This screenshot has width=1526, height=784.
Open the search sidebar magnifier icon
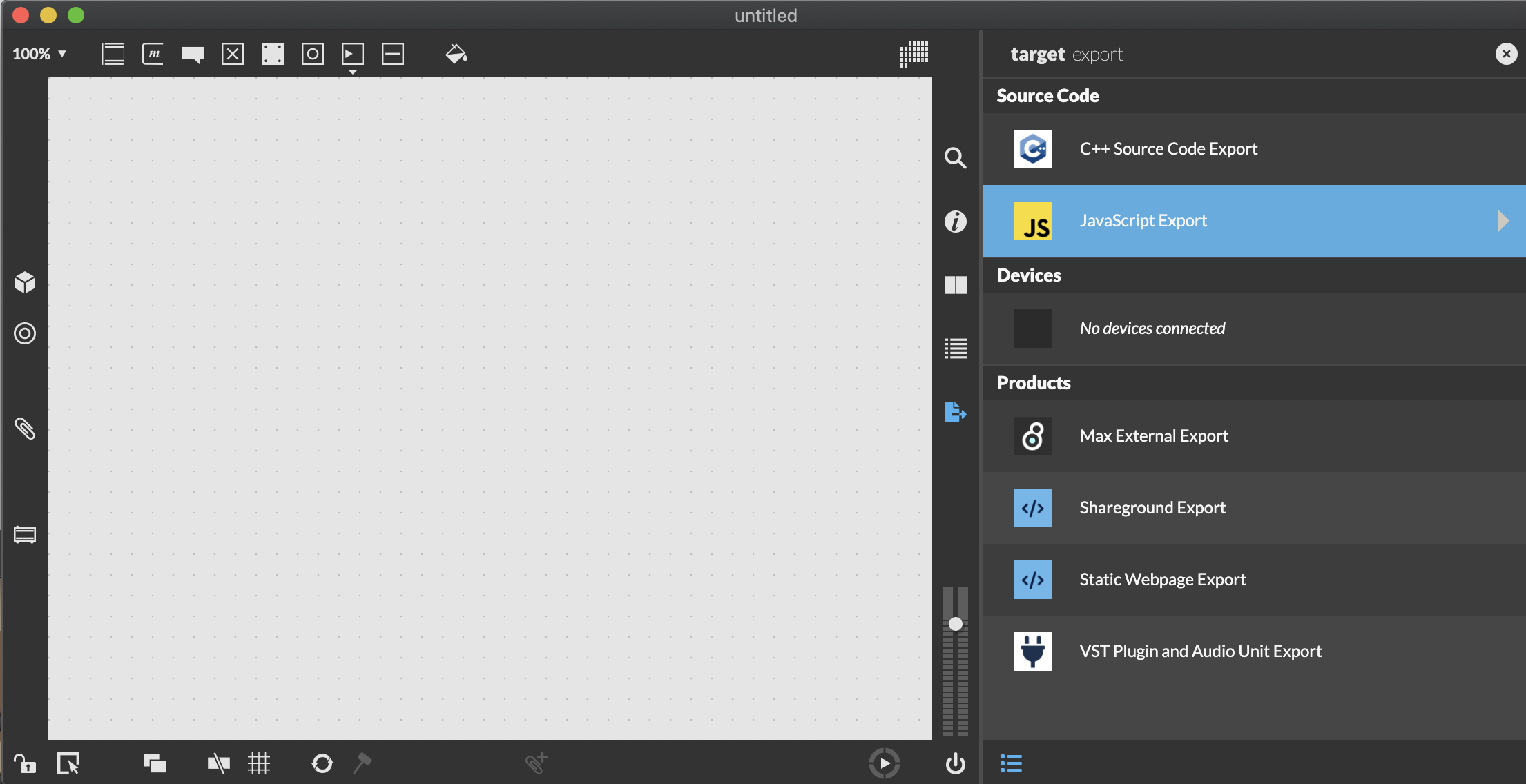pyautogui.click(x=955, y=158)
